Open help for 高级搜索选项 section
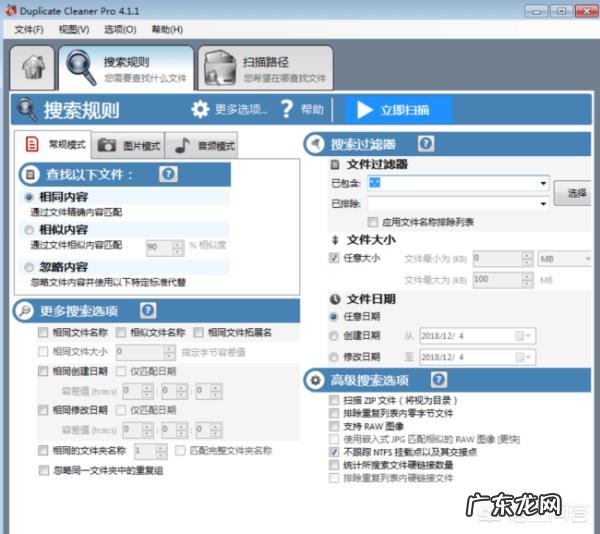 439,380
